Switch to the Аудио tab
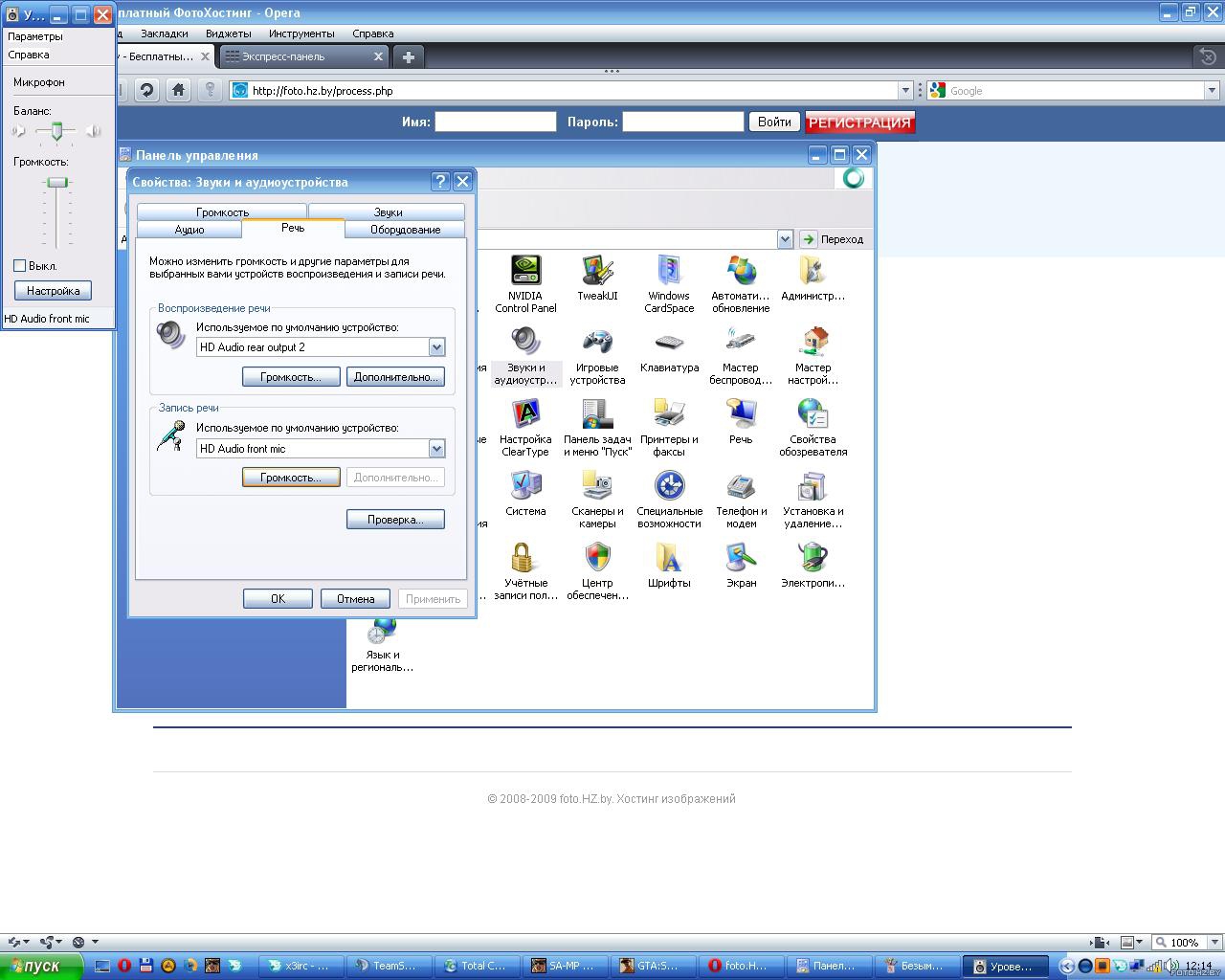Image resolution: width=1225 pixels, height=980 pixels. pos(189,230)
